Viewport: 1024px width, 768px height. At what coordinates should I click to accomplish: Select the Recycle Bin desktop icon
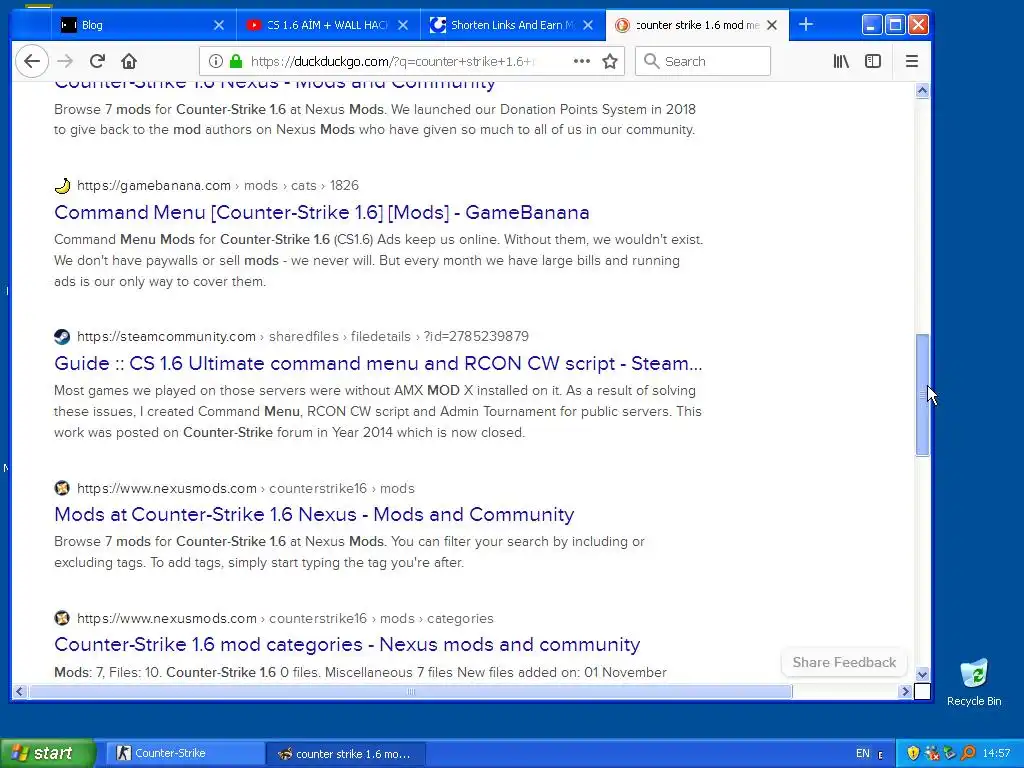[x=974, y=683]
